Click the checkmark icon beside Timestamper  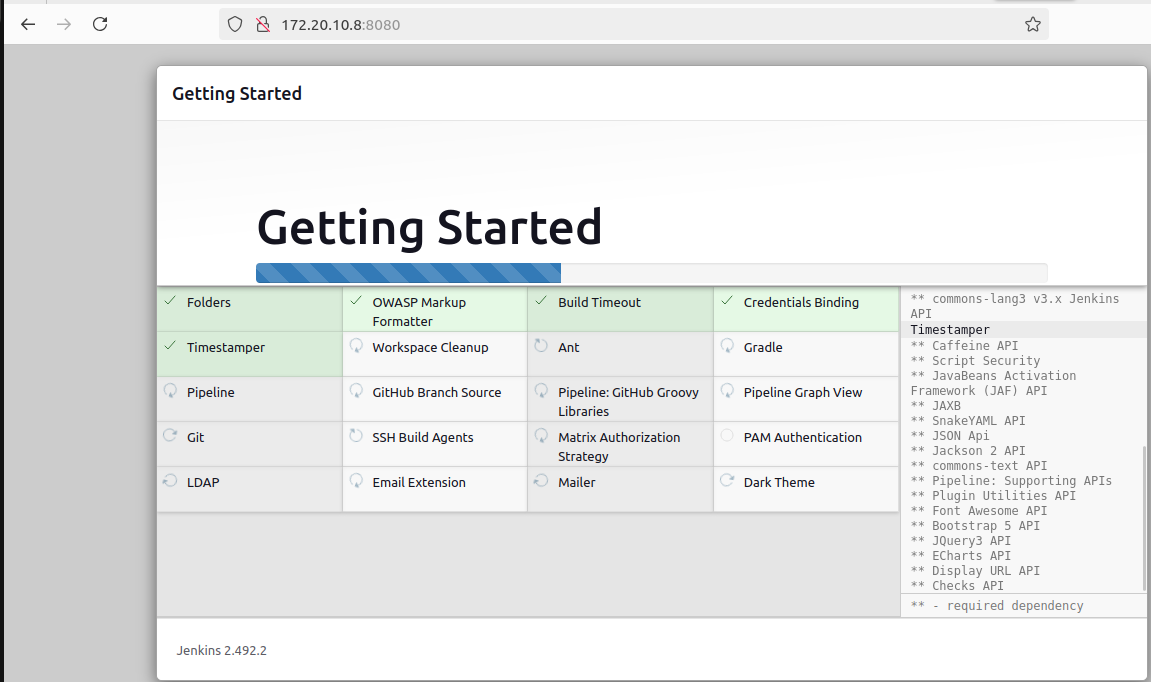170,346
